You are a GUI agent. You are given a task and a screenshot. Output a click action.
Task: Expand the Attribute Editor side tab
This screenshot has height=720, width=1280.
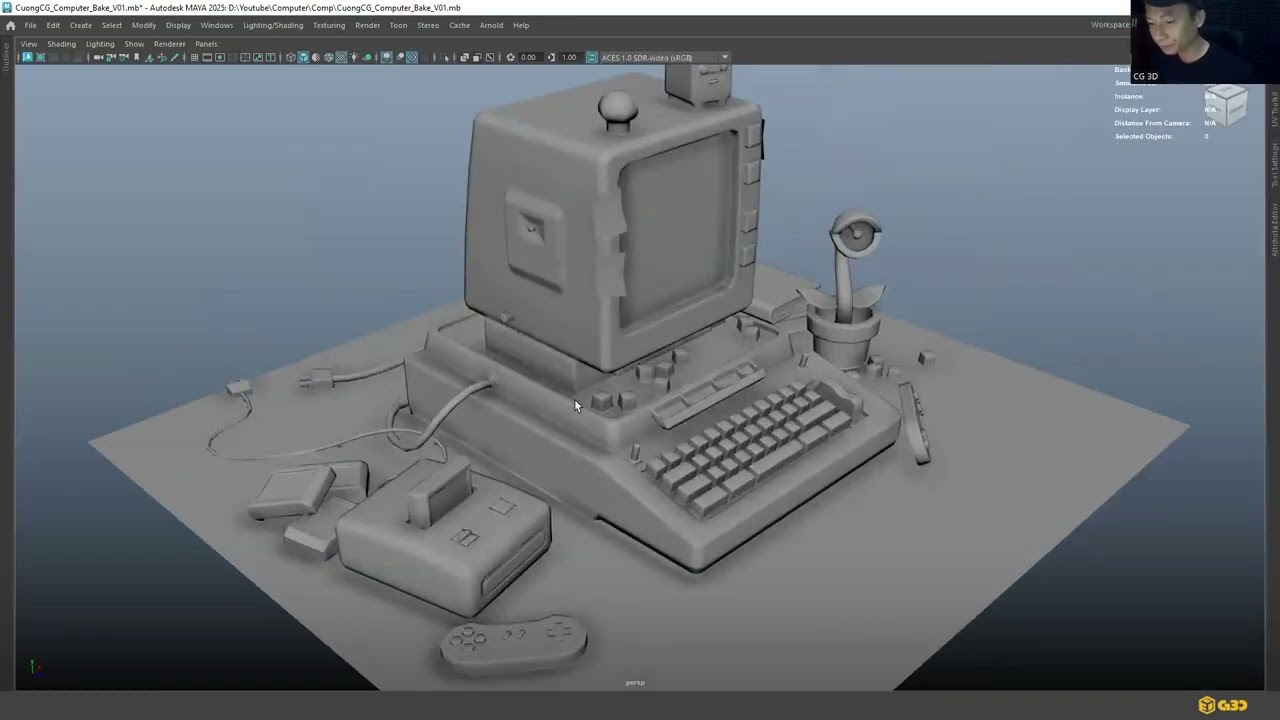pyautogui.click(x=1275, y=229)
